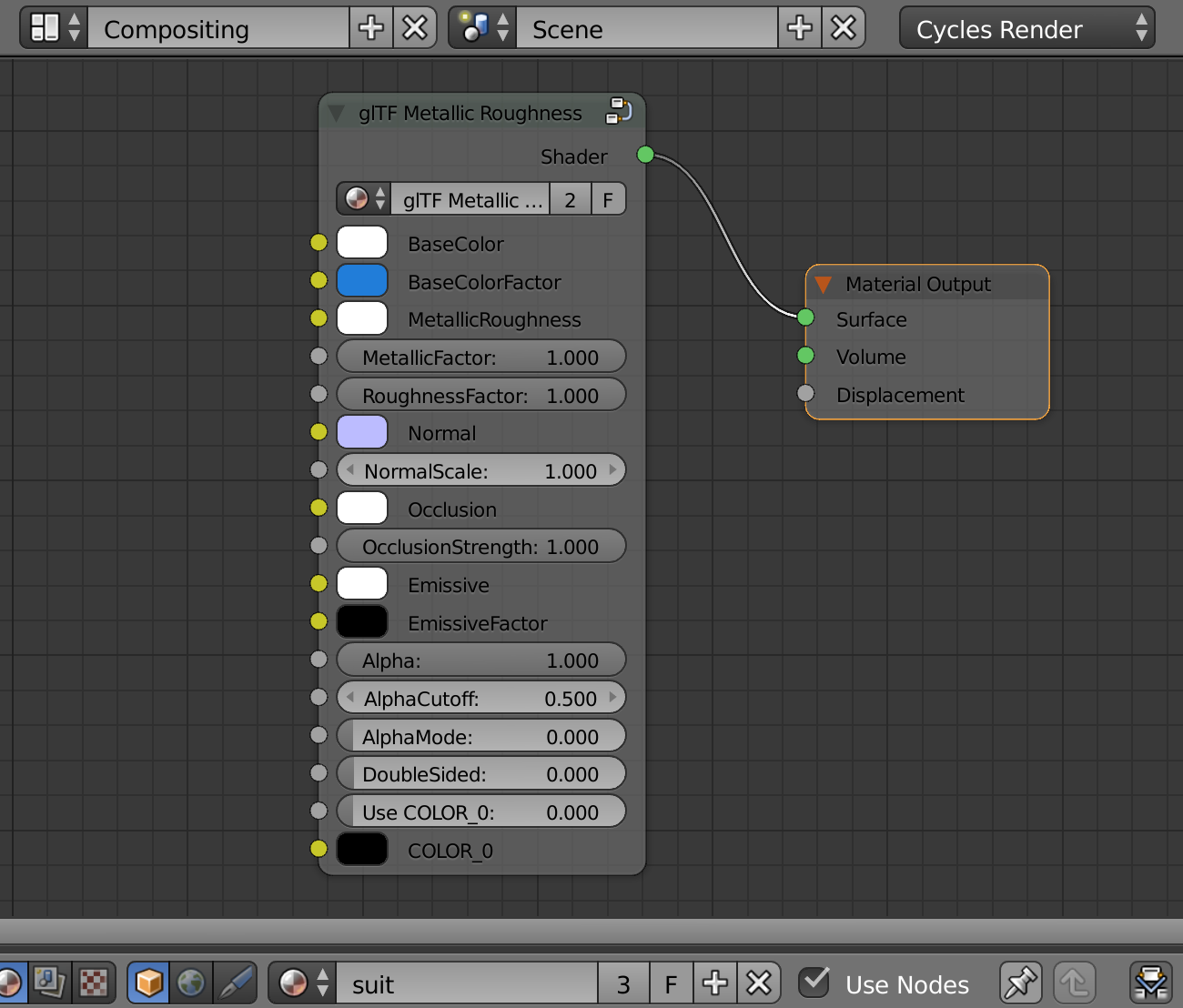
Task: Click the node group icon in glTF node header
Action: point(619,112)
